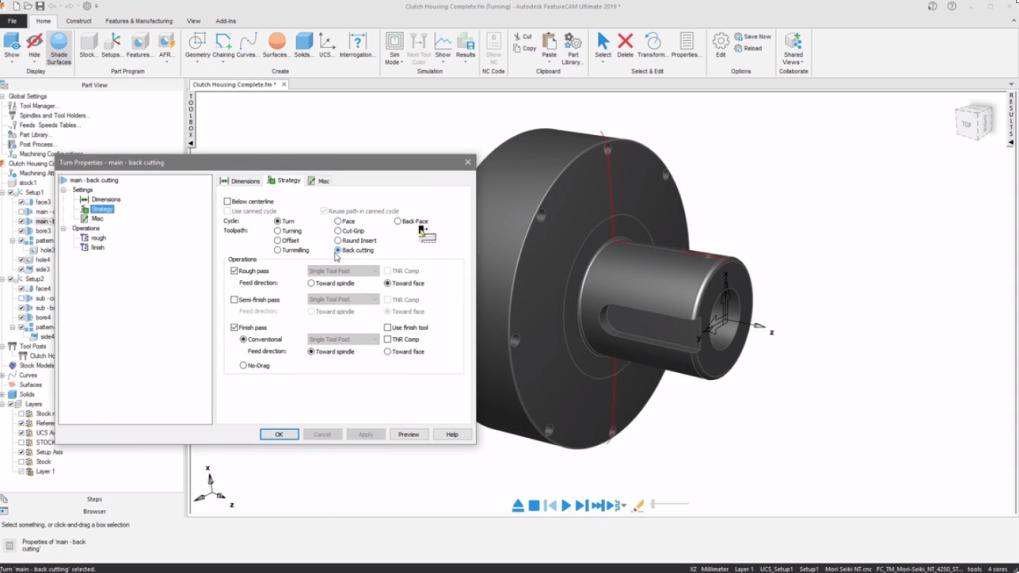The width and height of the screenshot is (1019, 573).
Task: Click the Copy clipboard command
Action: 524,48
